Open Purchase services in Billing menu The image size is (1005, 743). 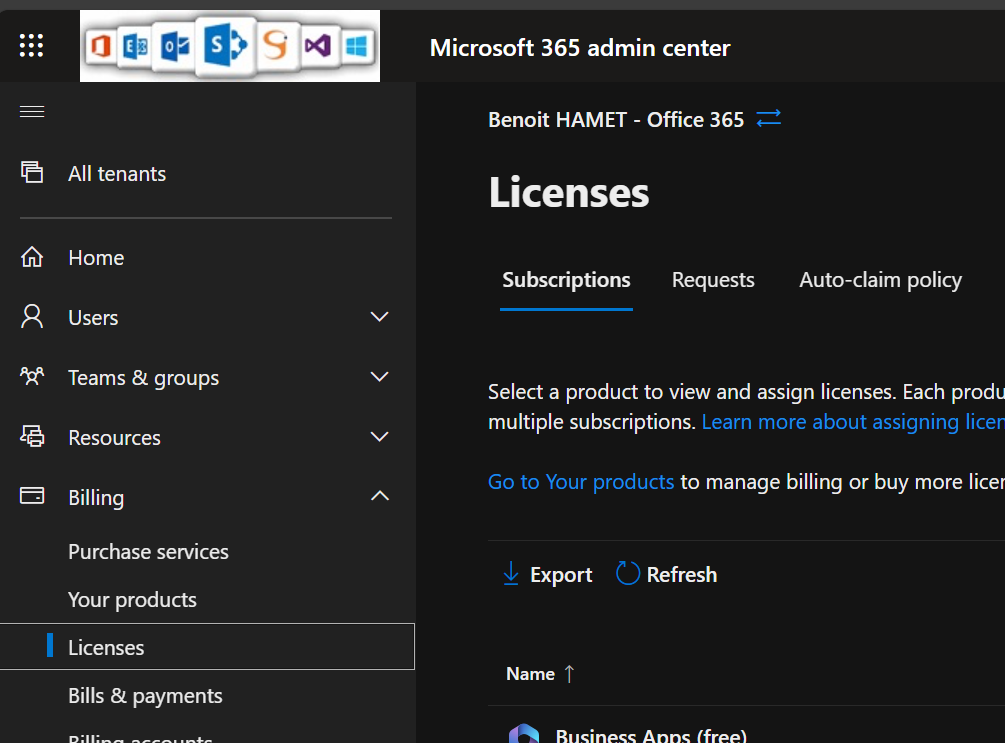tap(148, 552)
